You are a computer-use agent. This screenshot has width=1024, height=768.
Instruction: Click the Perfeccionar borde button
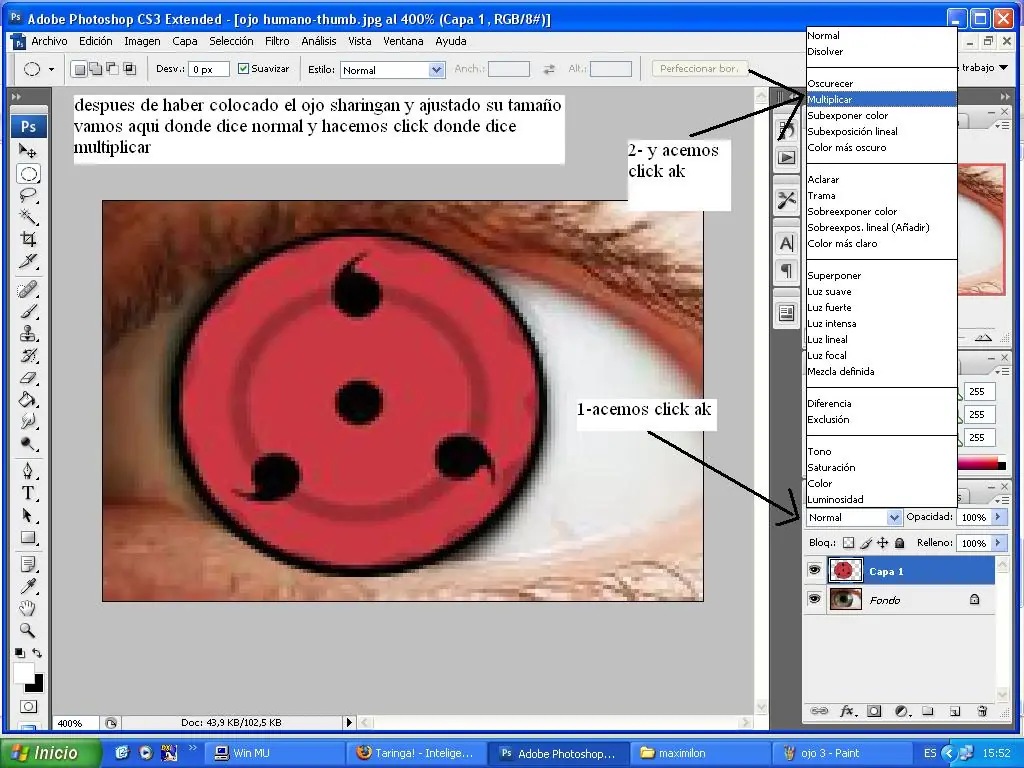(x=699, y=69)
